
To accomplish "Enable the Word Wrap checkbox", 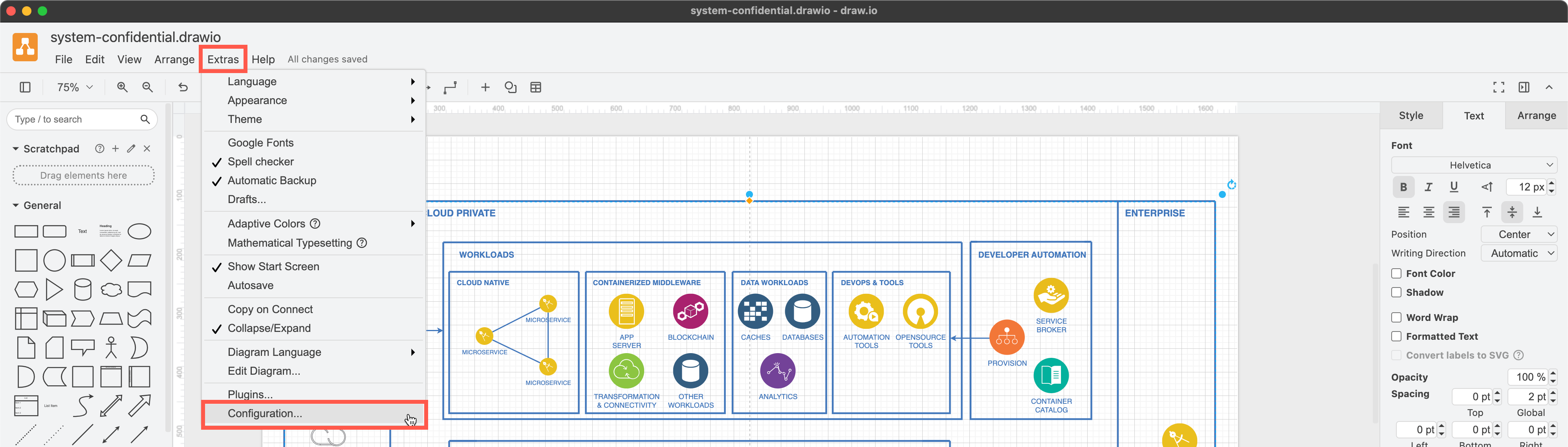I will click(x=1396, y=317).
